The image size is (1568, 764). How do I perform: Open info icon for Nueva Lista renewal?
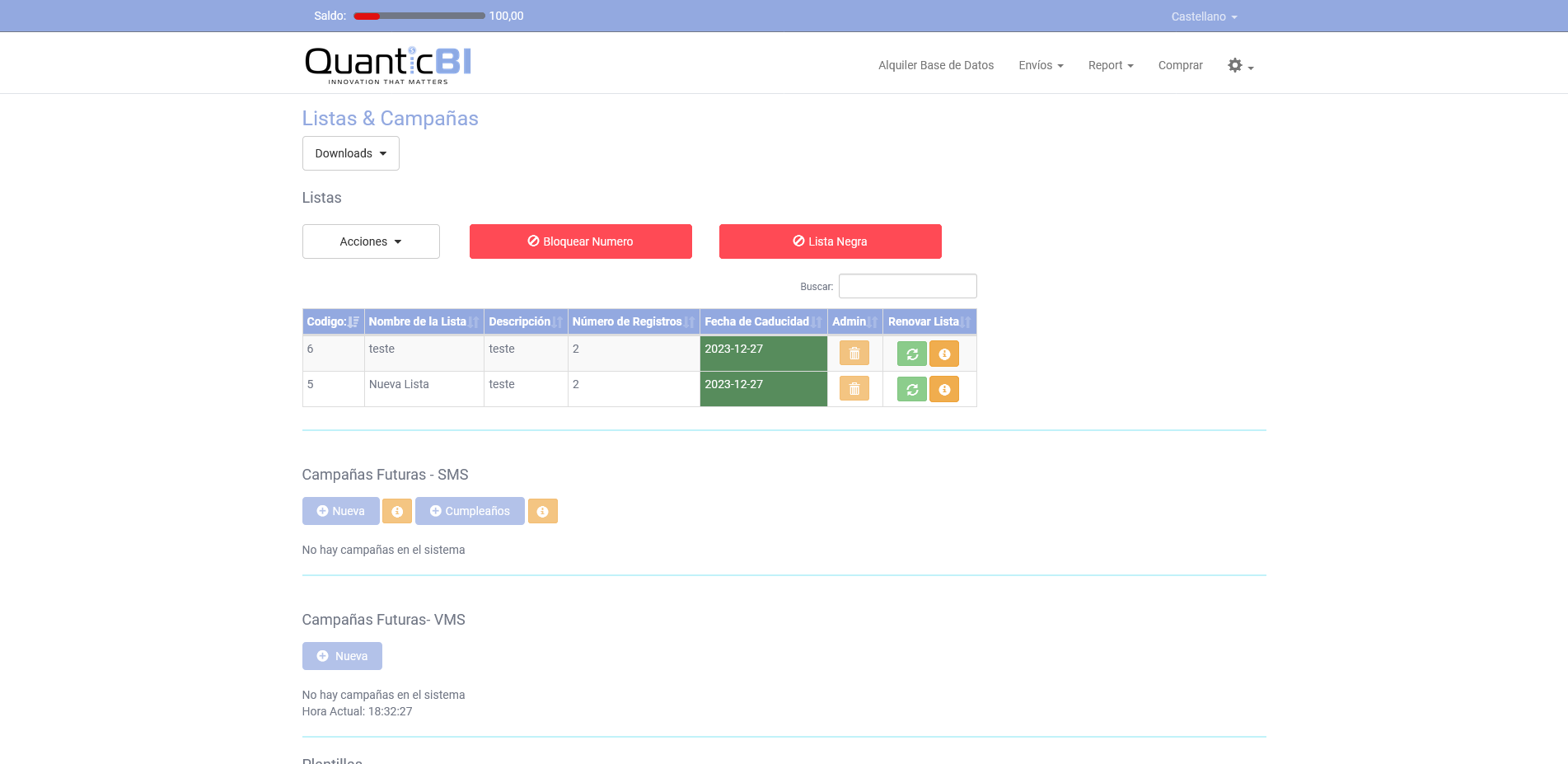click(x=944, y=390)
